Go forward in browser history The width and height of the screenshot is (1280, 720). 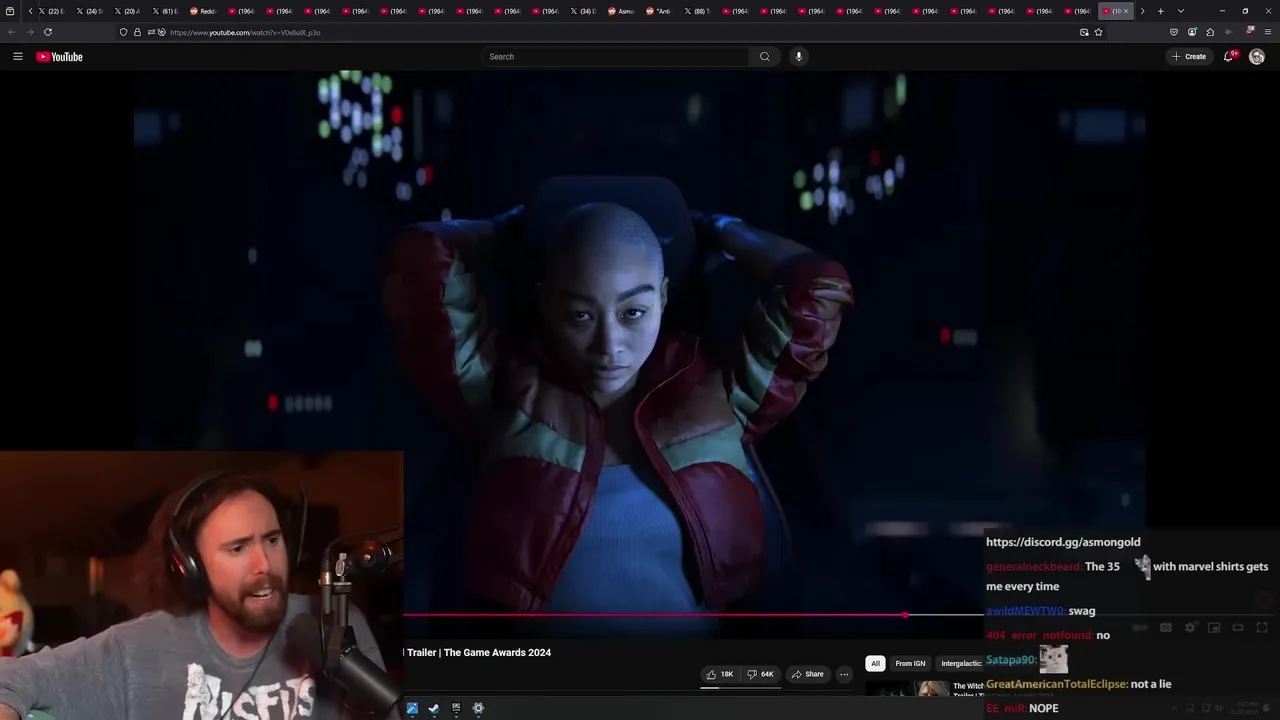point(29,32)
